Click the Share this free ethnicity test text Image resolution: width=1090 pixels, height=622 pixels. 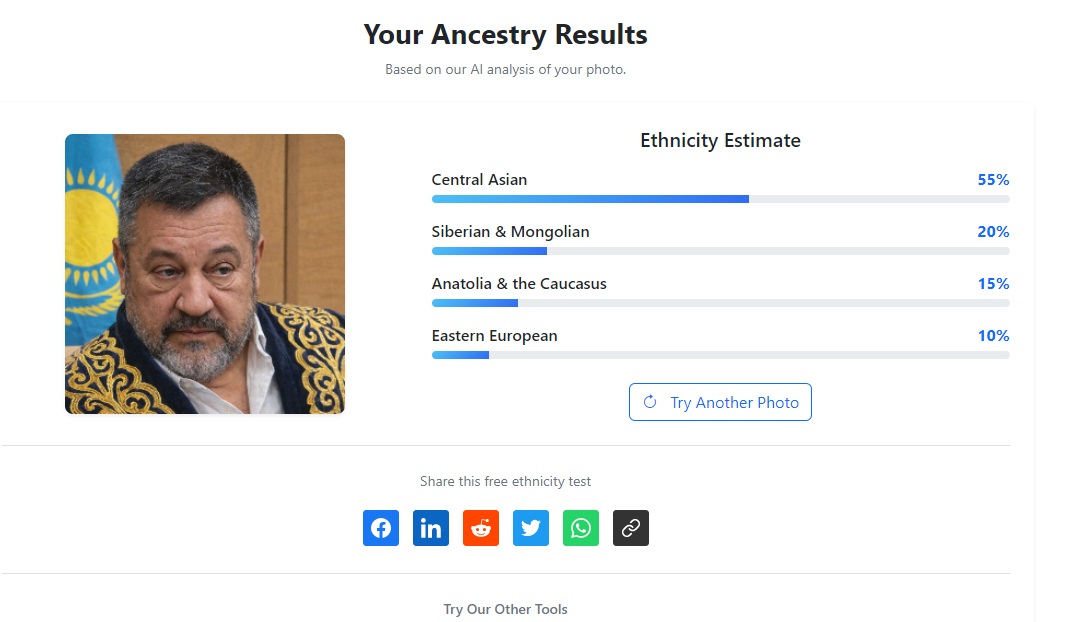505,482
